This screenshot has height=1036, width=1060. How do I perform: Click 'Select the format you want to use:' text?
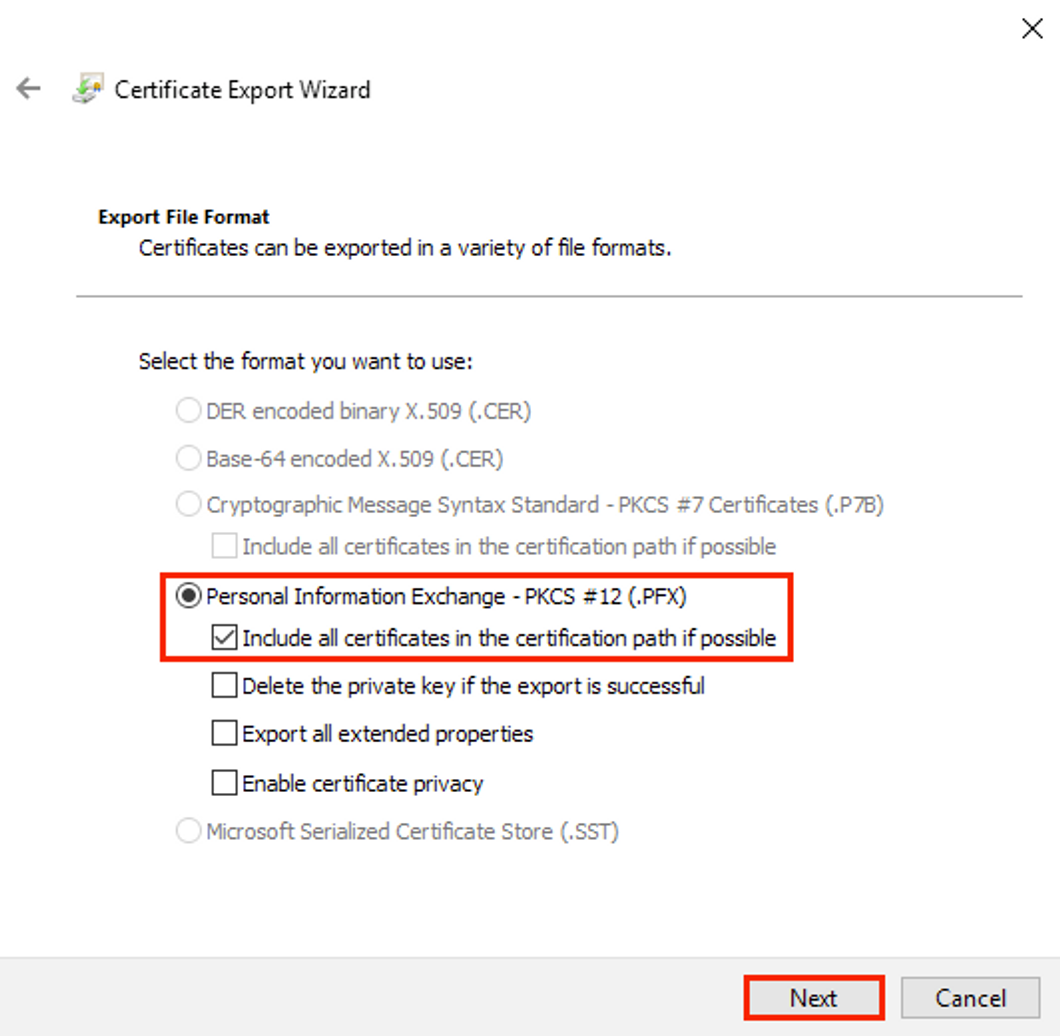(306, 362)
